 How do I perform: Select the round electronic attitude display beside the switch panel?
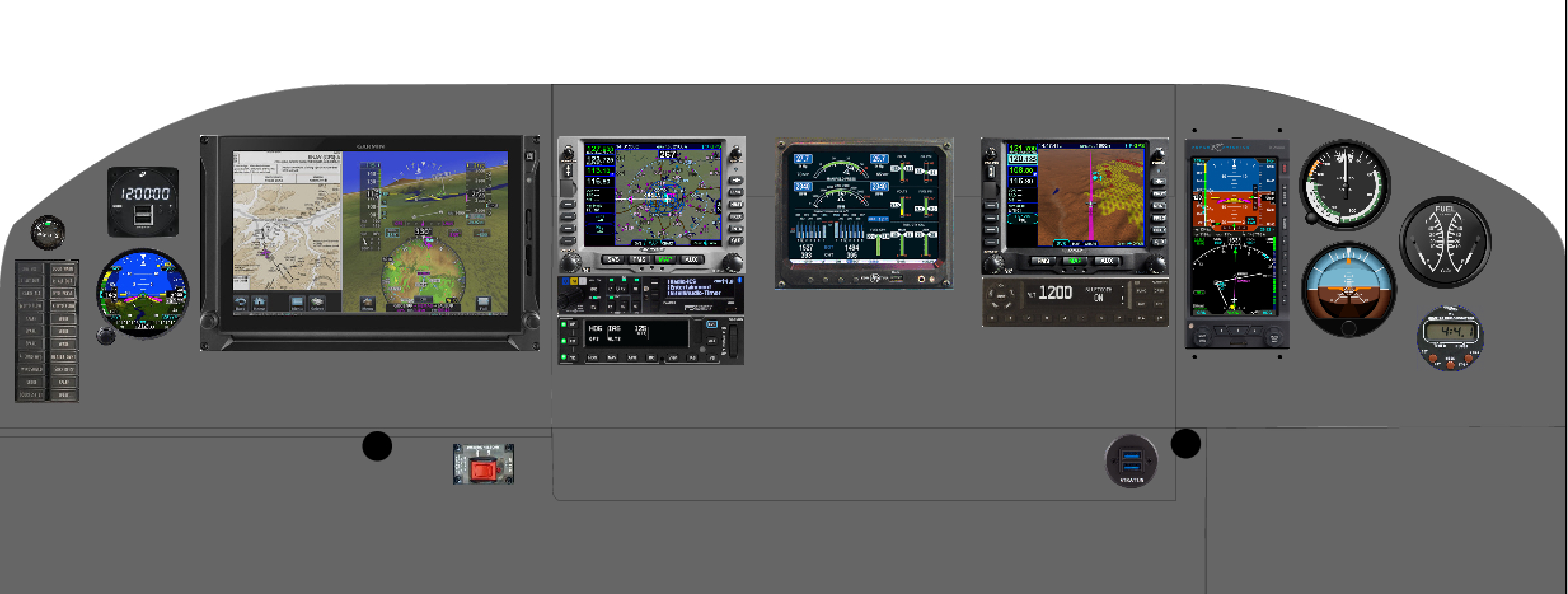pyautogui.click(x=142, y=293)
